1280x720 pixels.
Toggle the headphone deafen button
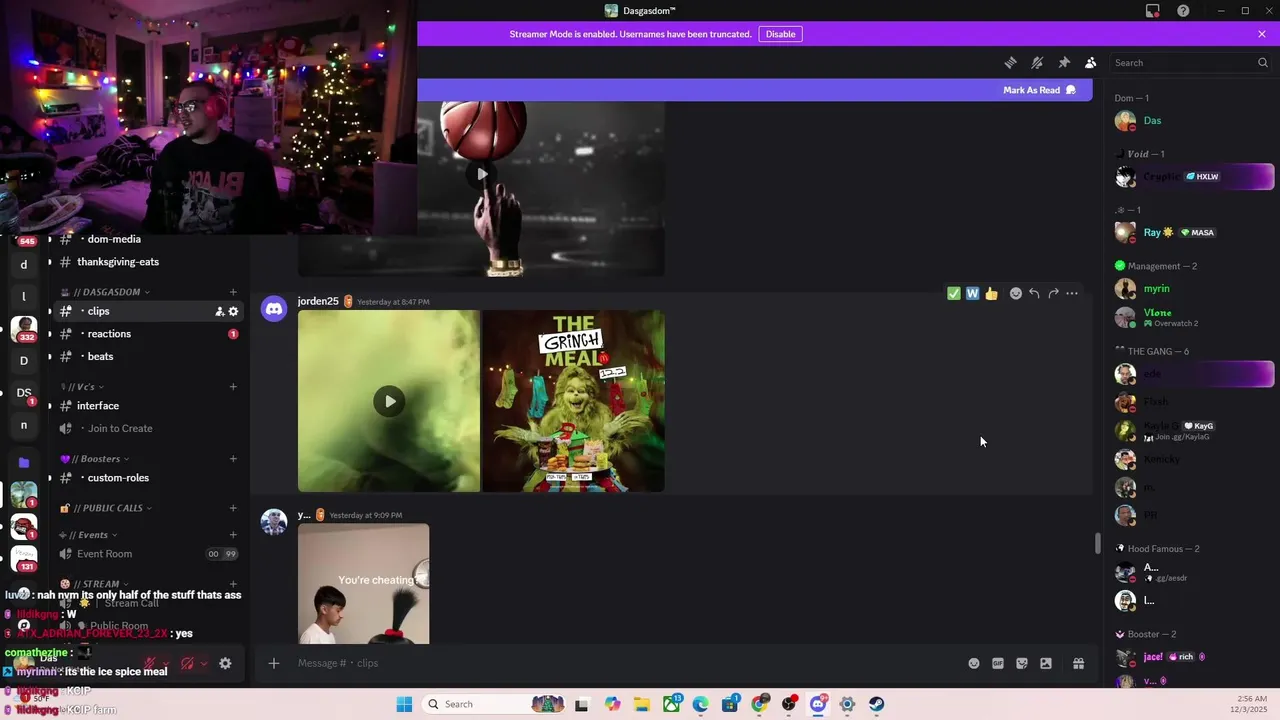[x=188, y=663]
